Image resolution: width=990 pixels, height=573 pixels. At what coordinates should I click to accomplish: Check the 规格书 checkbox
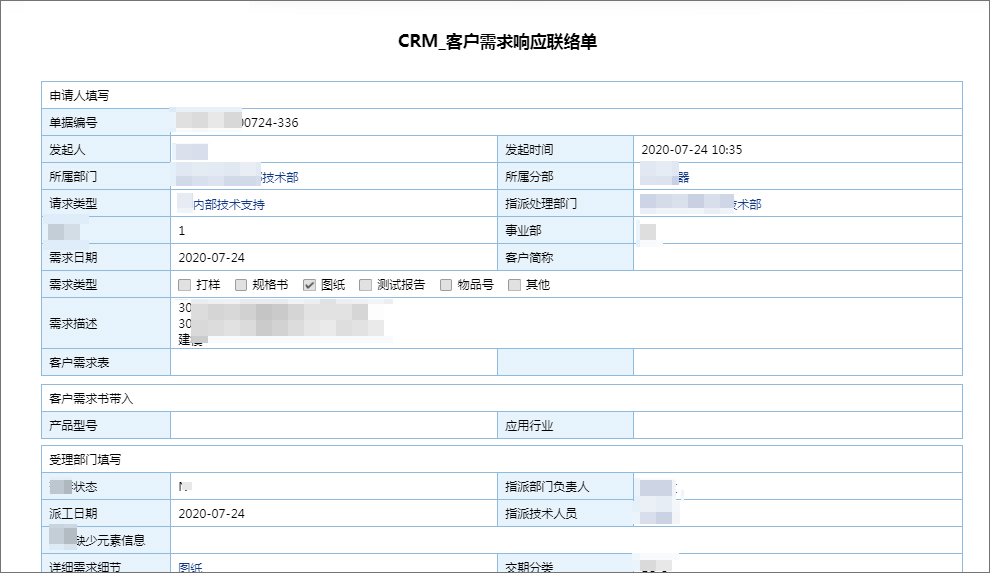[241, 285]
